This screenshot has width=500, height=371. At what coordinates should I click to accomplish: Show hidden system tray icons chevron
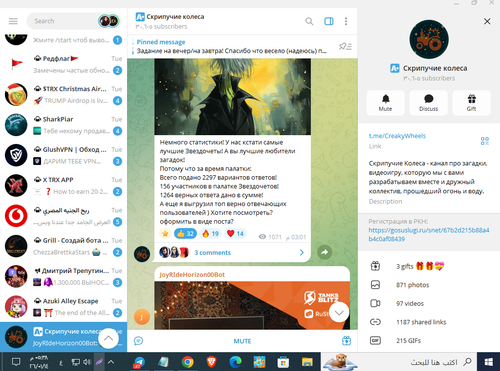point(111,362)
